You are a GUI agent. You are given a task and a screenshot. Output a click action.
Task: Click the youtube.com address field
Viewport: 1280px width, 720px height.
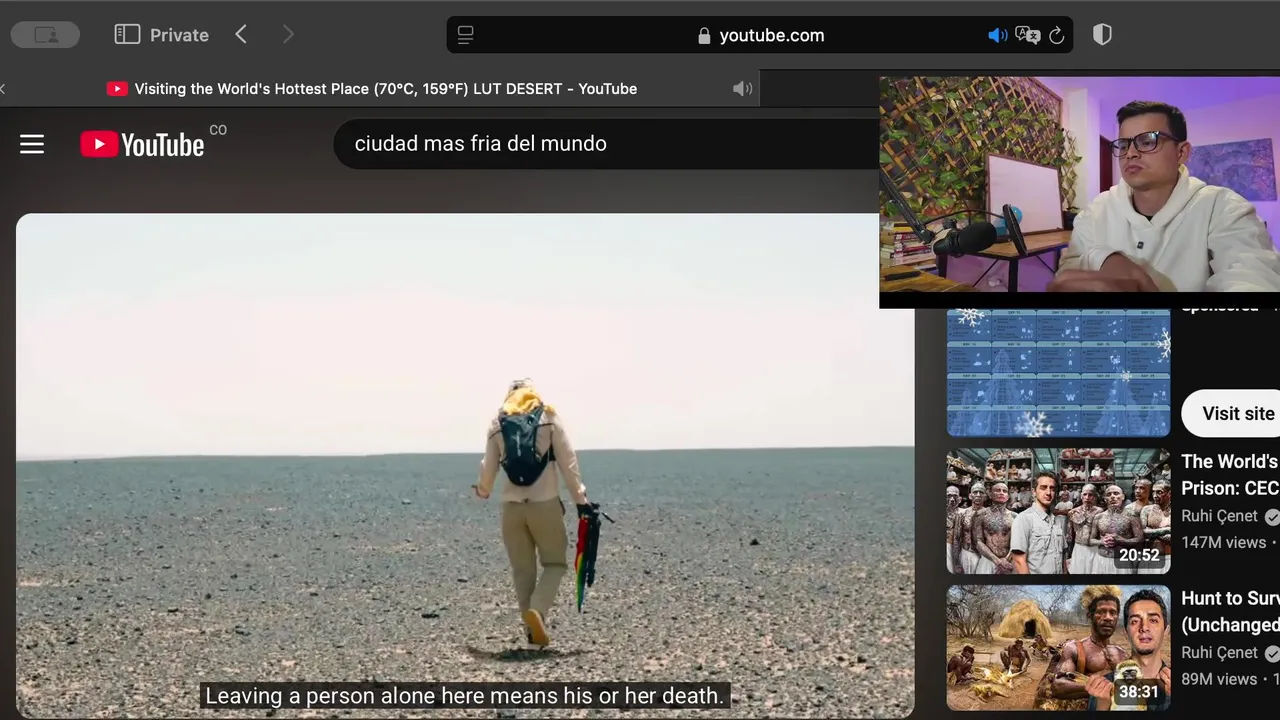760,35
